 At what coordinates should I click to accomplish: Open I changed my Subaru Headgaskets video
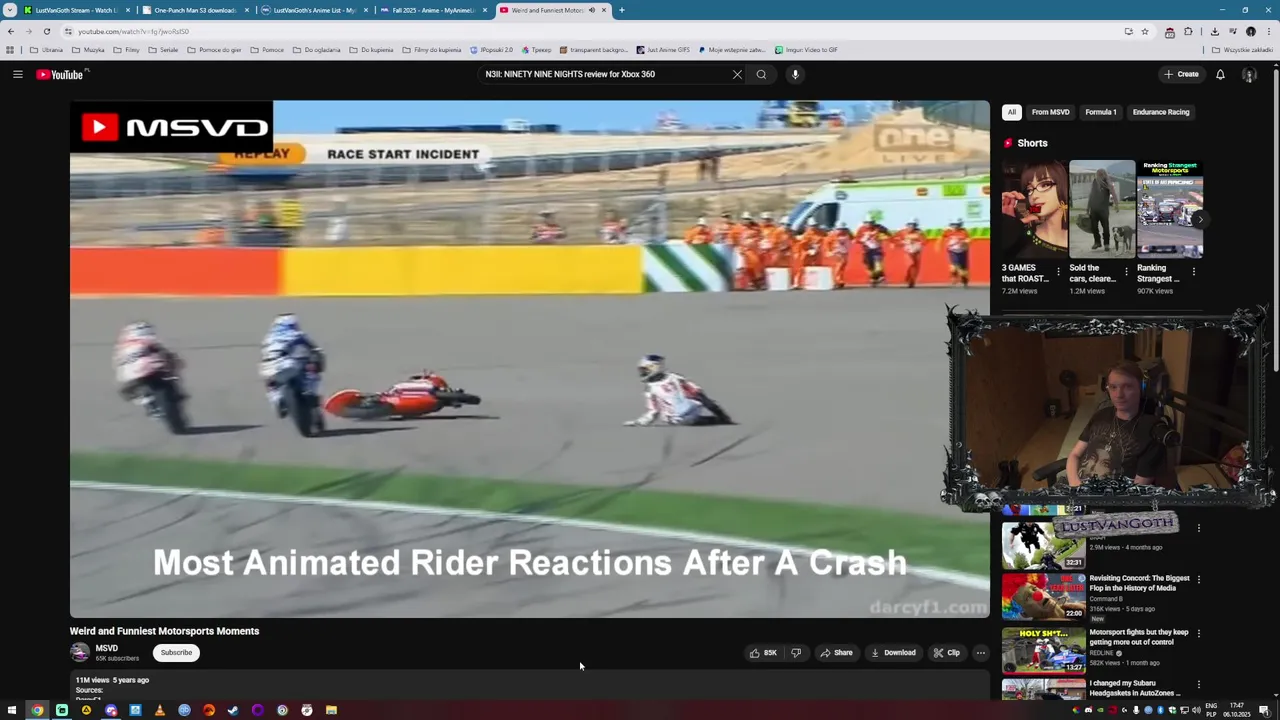pos(1135,688)
